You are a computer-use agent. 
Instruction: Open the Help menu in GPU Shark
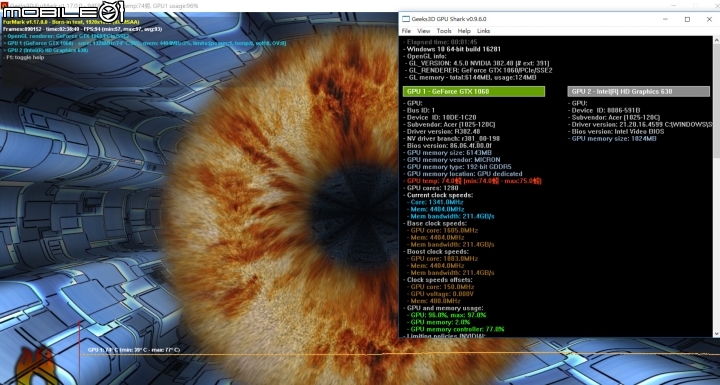coord(464,31)
